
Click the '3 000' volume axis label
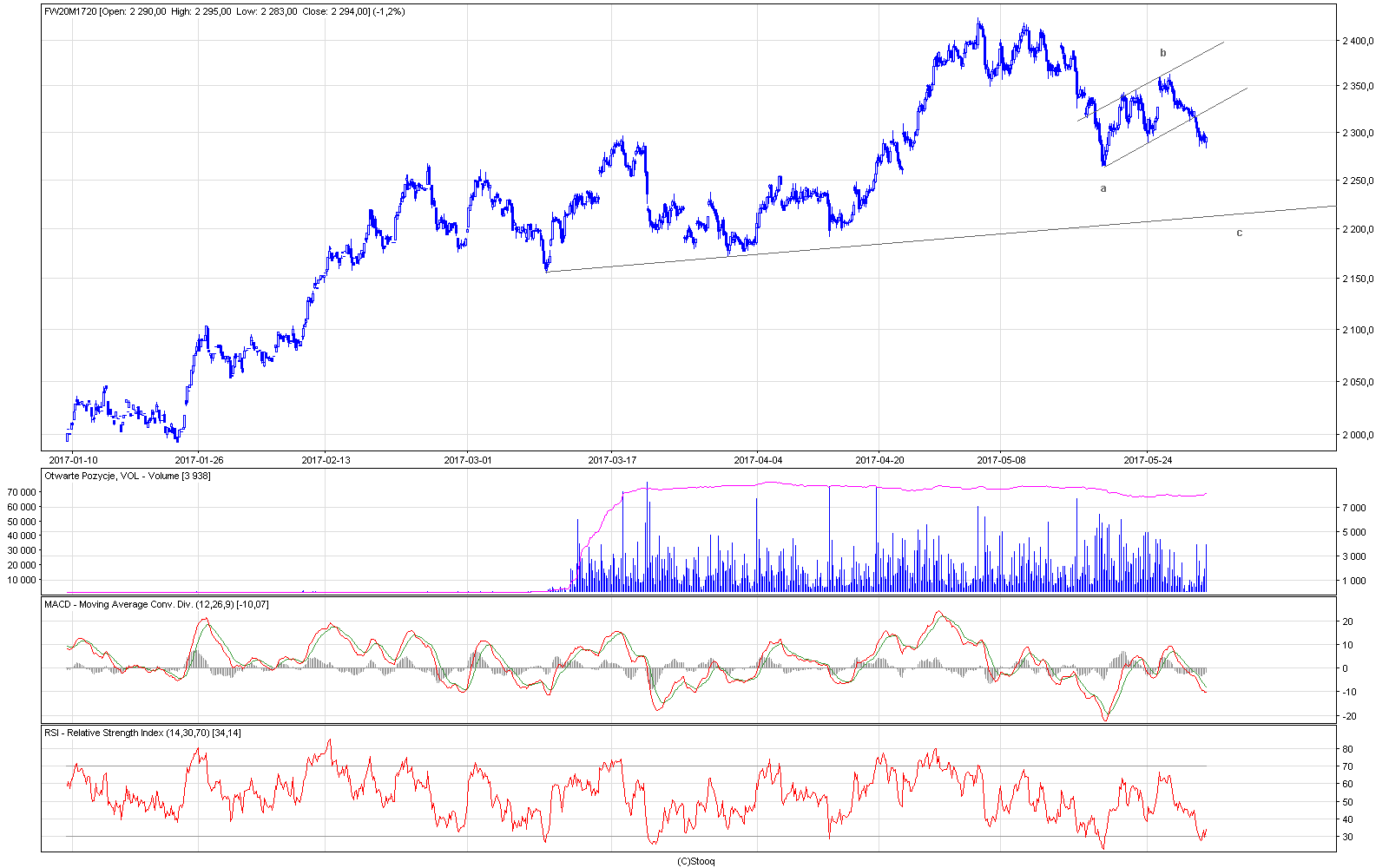(1355, 556)
